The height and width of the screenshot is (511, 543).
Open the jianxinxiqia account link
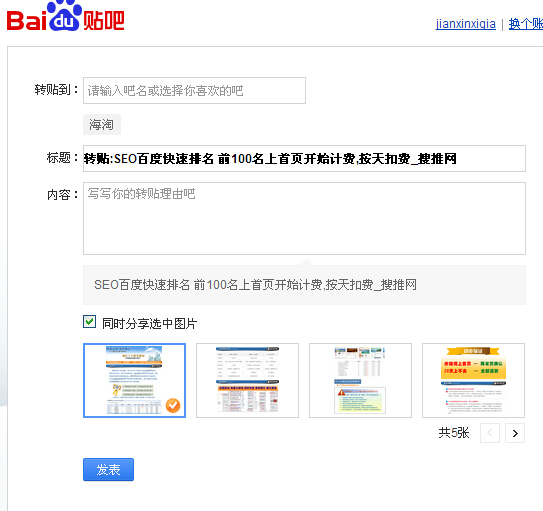[465, 24]
